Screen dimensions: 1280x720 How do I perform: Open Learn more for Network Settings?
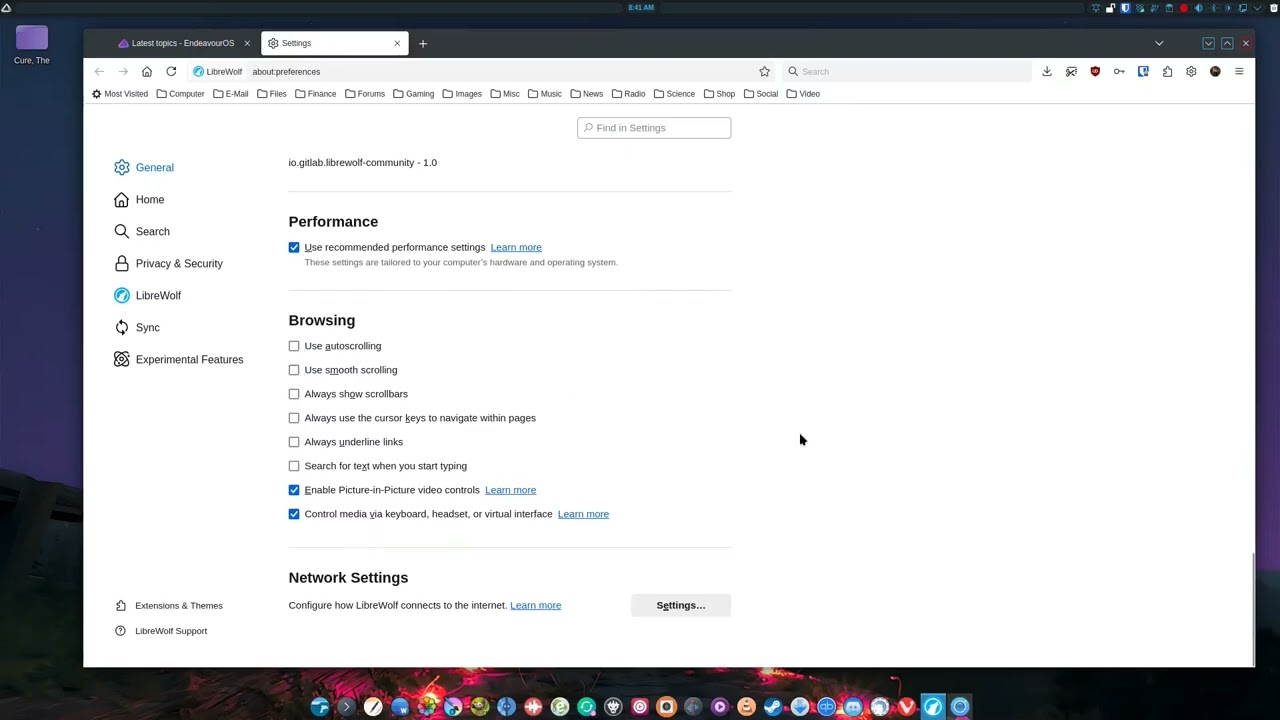(535, 605)
